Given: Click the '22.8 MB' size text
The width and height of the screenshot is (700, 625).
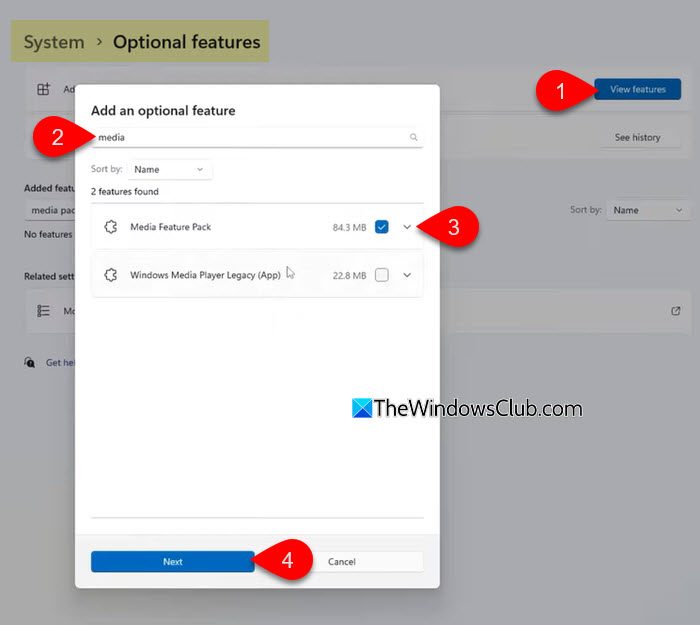Looking at the screenshot, I should pyautogui.click(x=349, y=275).
